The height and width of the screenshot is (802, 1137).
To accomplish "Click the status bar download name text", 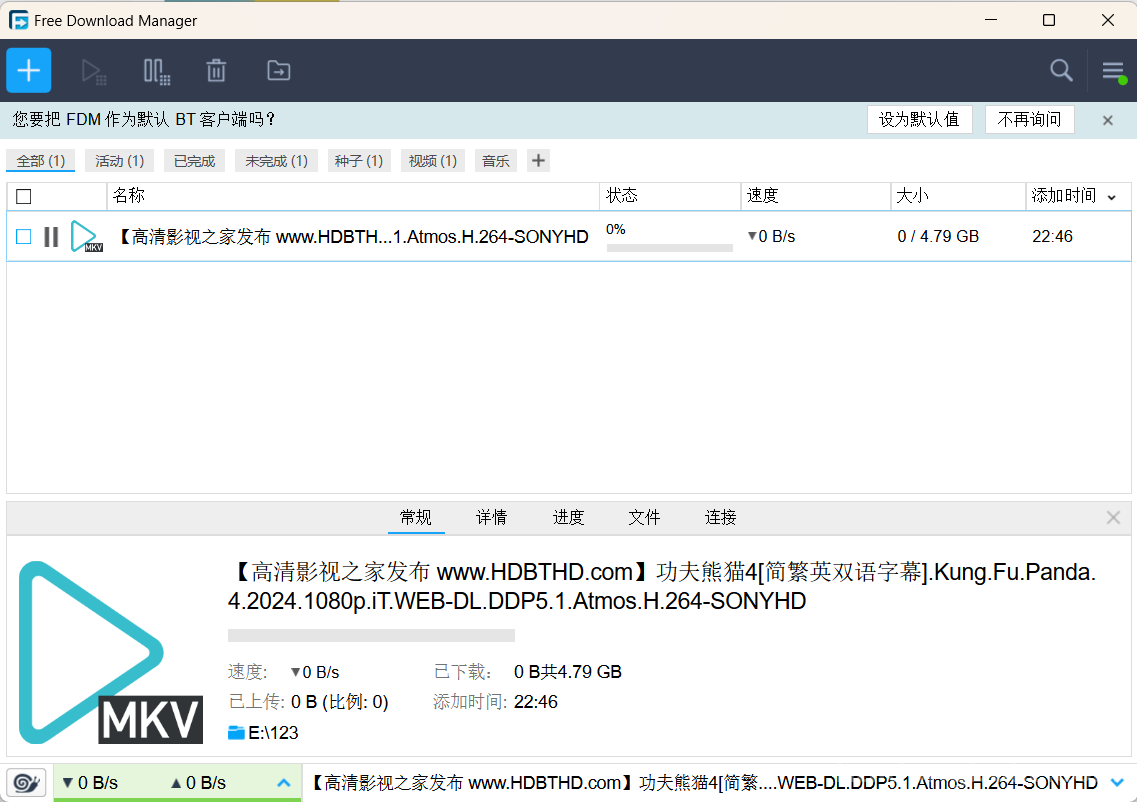I will (x=703, y=783).
